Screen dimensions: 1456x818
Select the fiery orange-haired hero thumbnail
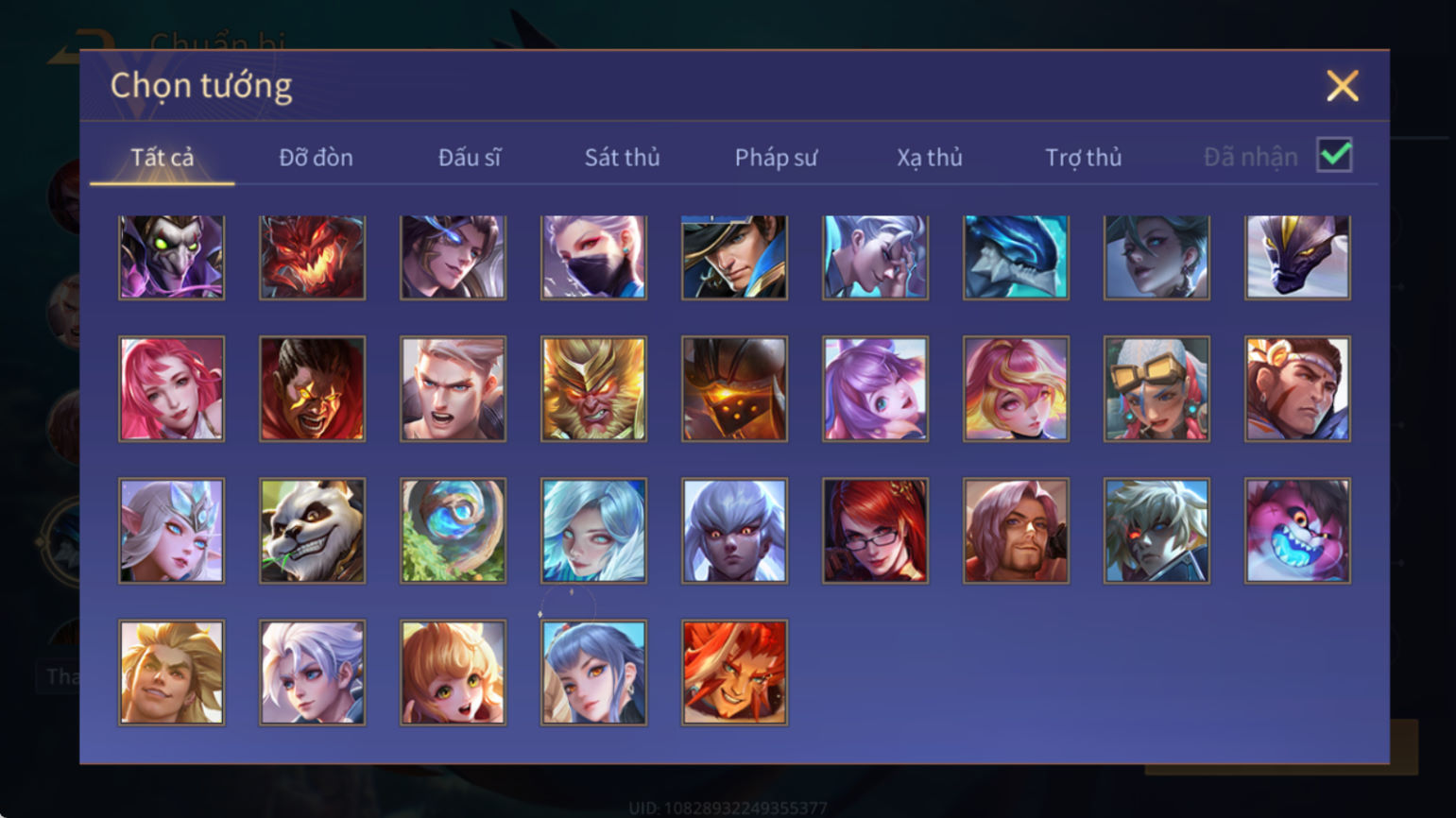tap(734, 672)
